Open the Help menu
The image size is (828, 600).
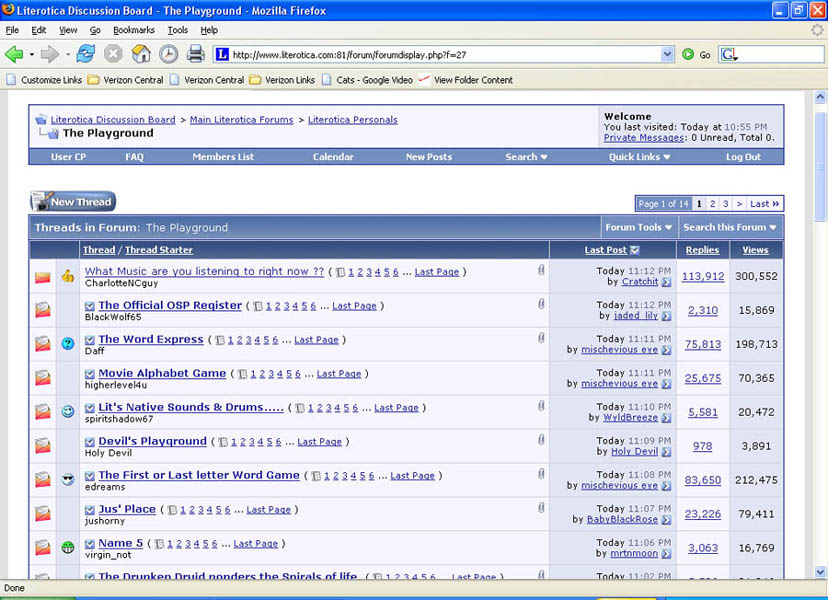pos(209,30)
